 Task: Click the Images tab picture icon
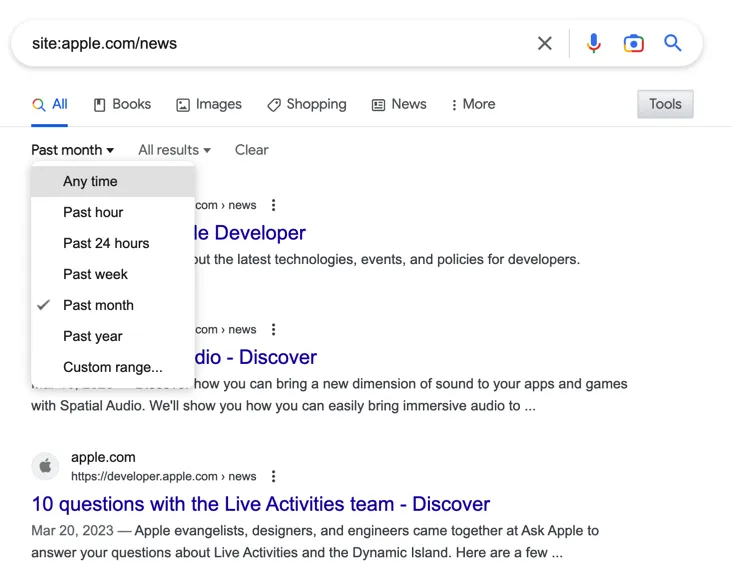pyautogui.click(x=183, y=105)
